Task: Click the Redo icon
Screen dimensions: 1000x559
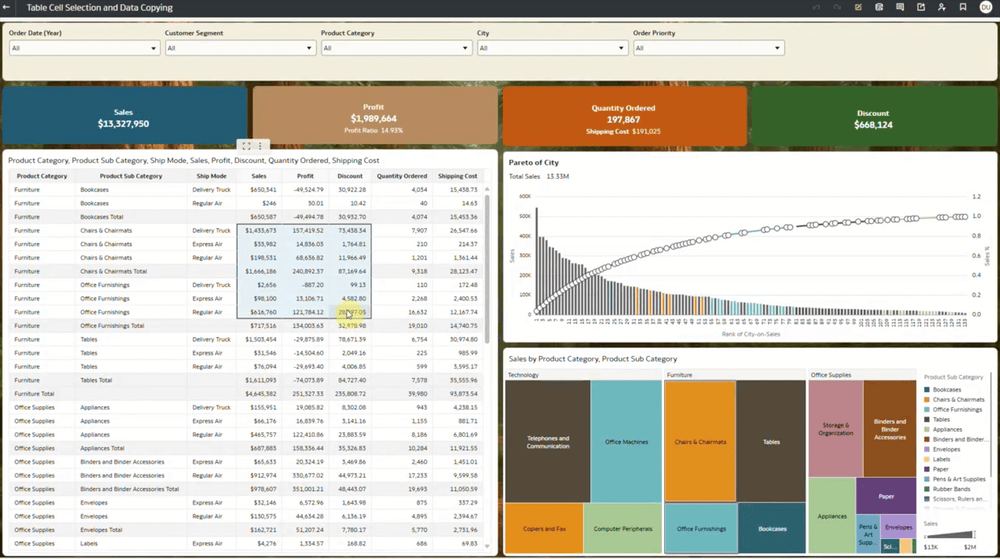Action: pyautogui.click(x=837, y=7)
